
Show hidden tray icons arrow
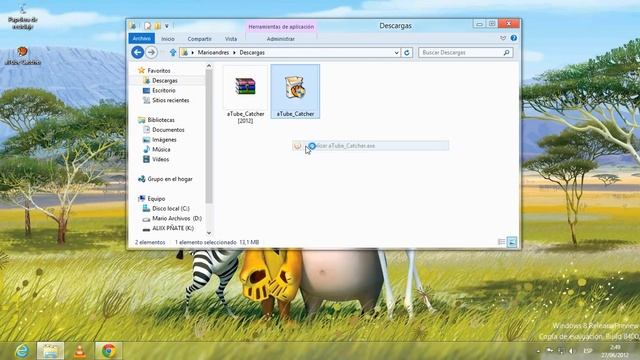point(538,351)
